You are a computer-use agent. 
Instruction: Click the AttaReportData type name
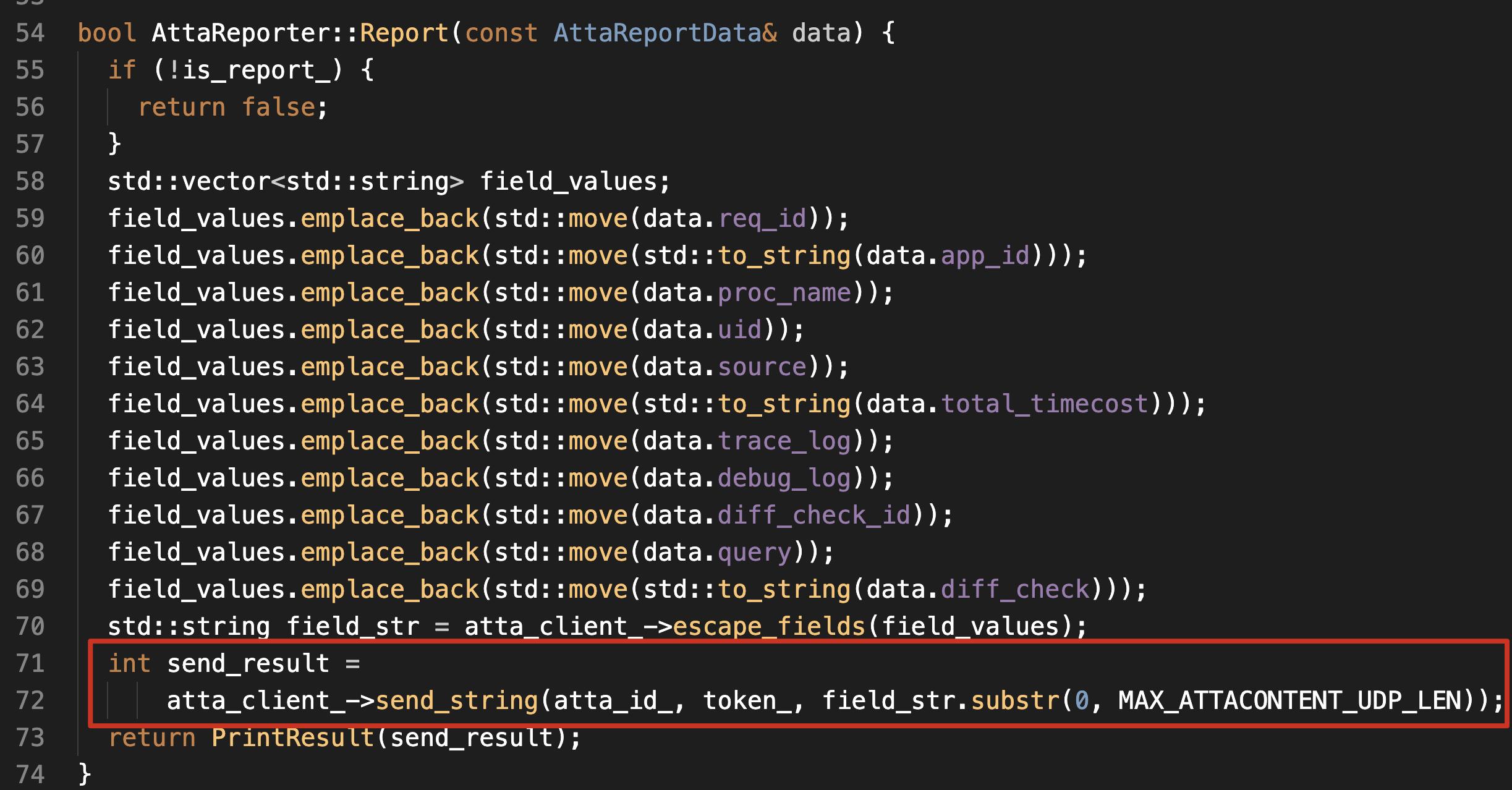coord(658,33)
